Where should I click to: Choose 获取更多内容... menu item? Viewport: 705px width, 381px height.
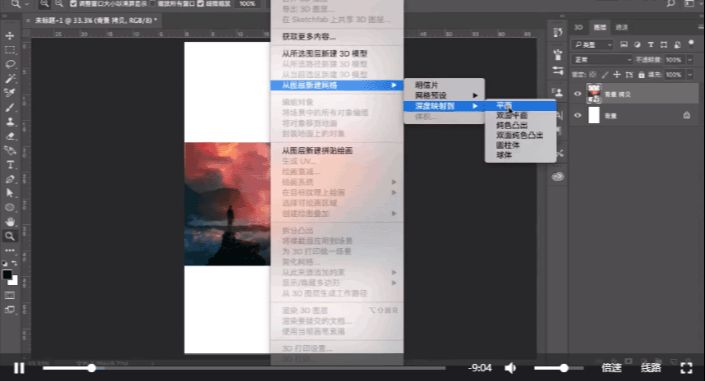[337, 36]
